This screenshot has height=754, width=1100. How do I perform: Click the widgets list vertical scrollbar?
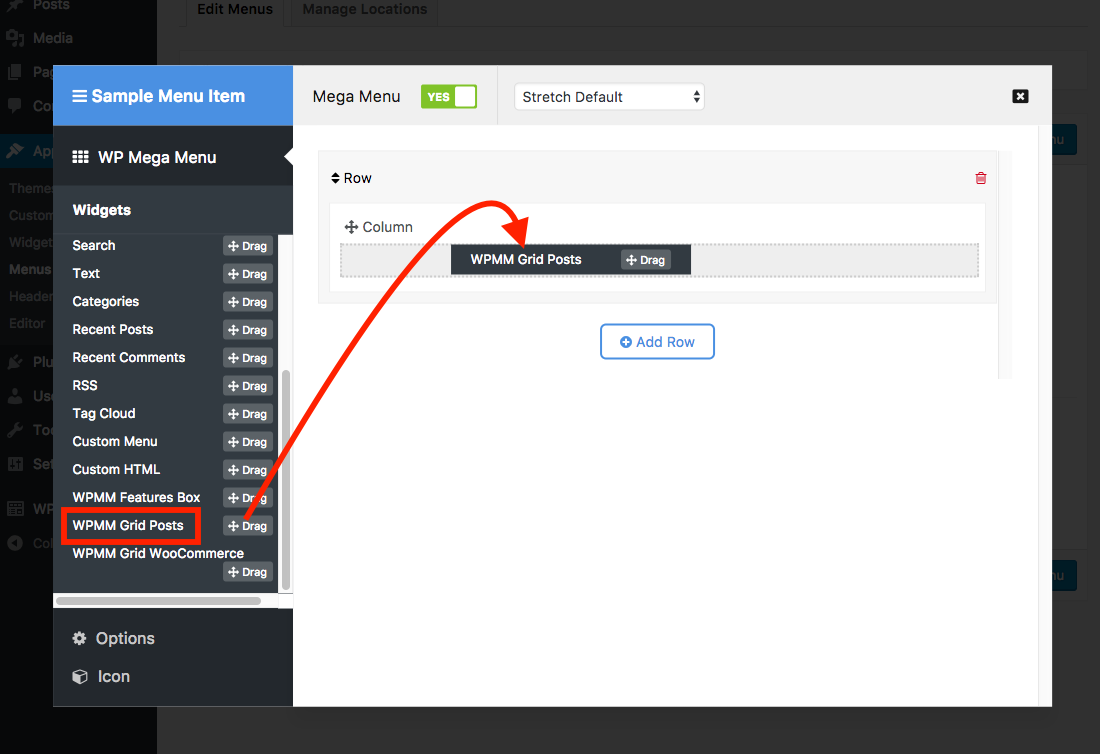[286, 480]
